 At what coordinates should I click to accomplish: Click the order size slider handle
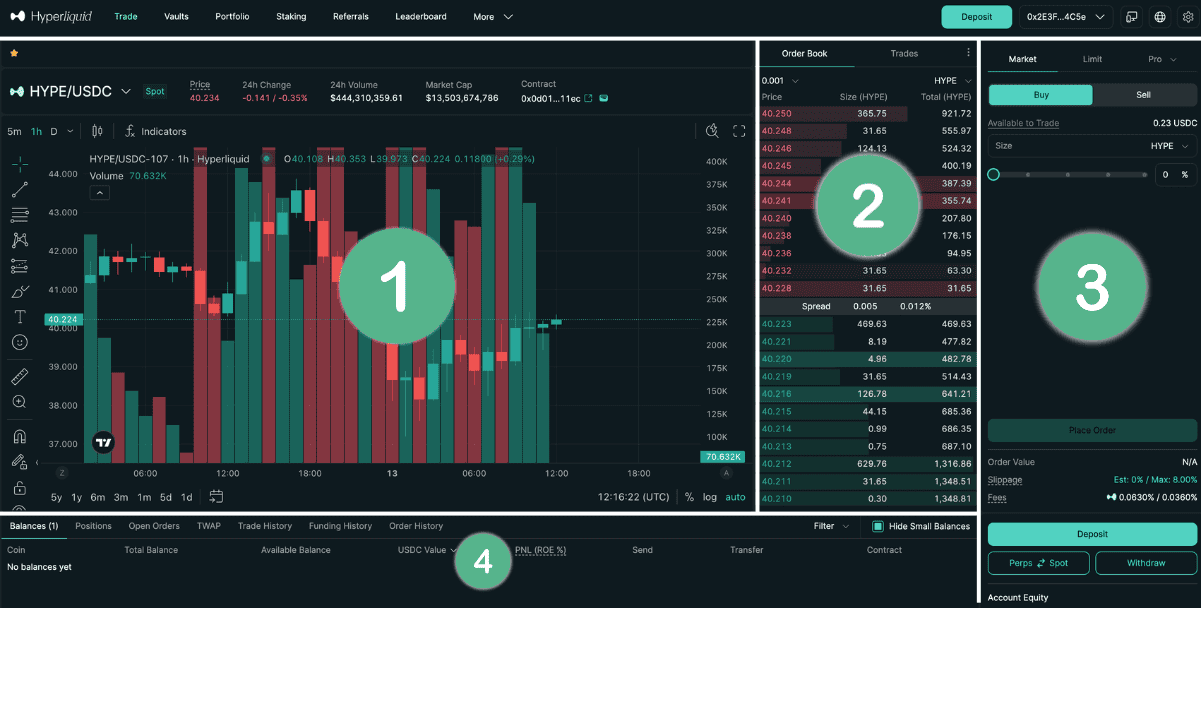993,174
